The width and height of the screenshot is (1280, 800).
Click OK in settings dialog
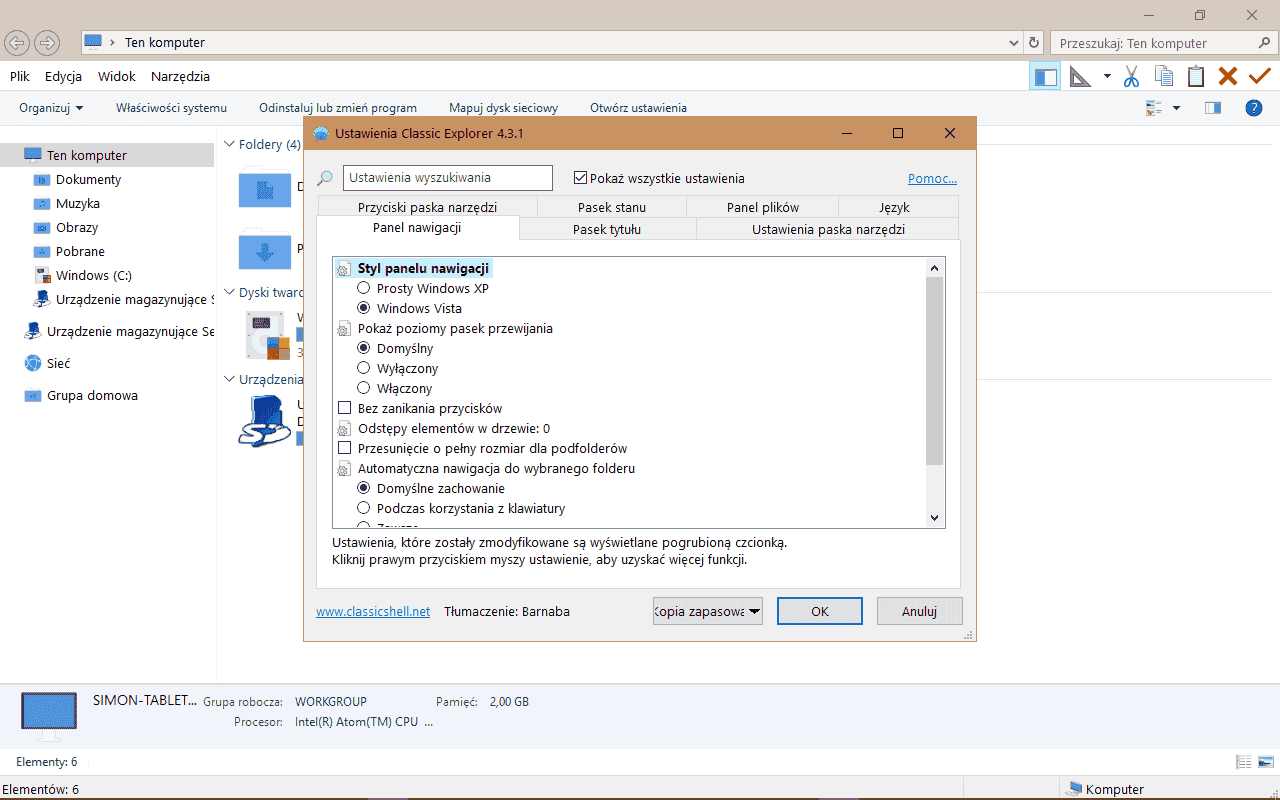[x=820, y=611]
